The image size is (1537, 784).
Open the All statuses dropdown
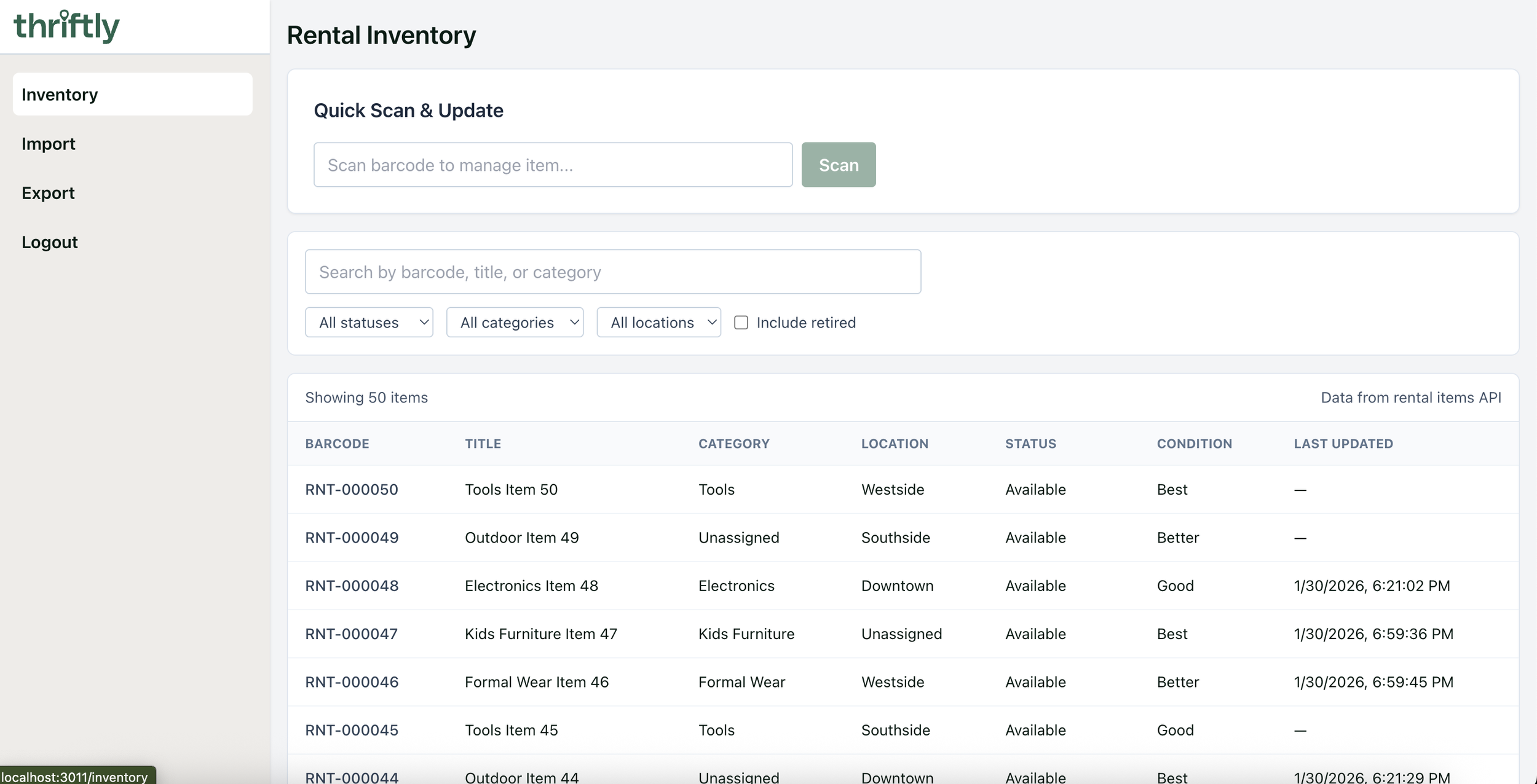(369, 323)
